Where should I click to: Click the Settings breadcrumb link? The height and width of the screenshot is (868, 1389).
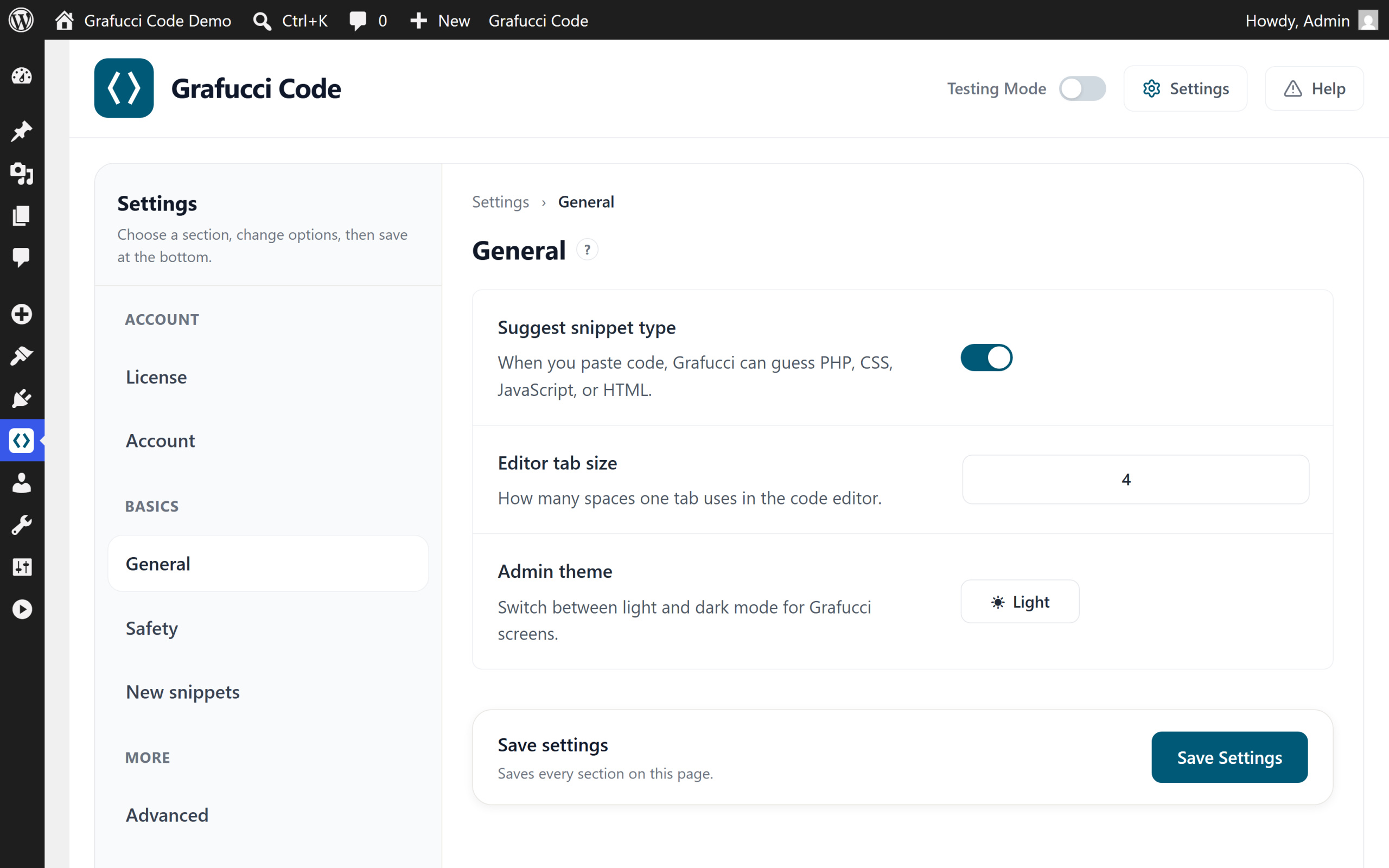click(x=500, y=202)
